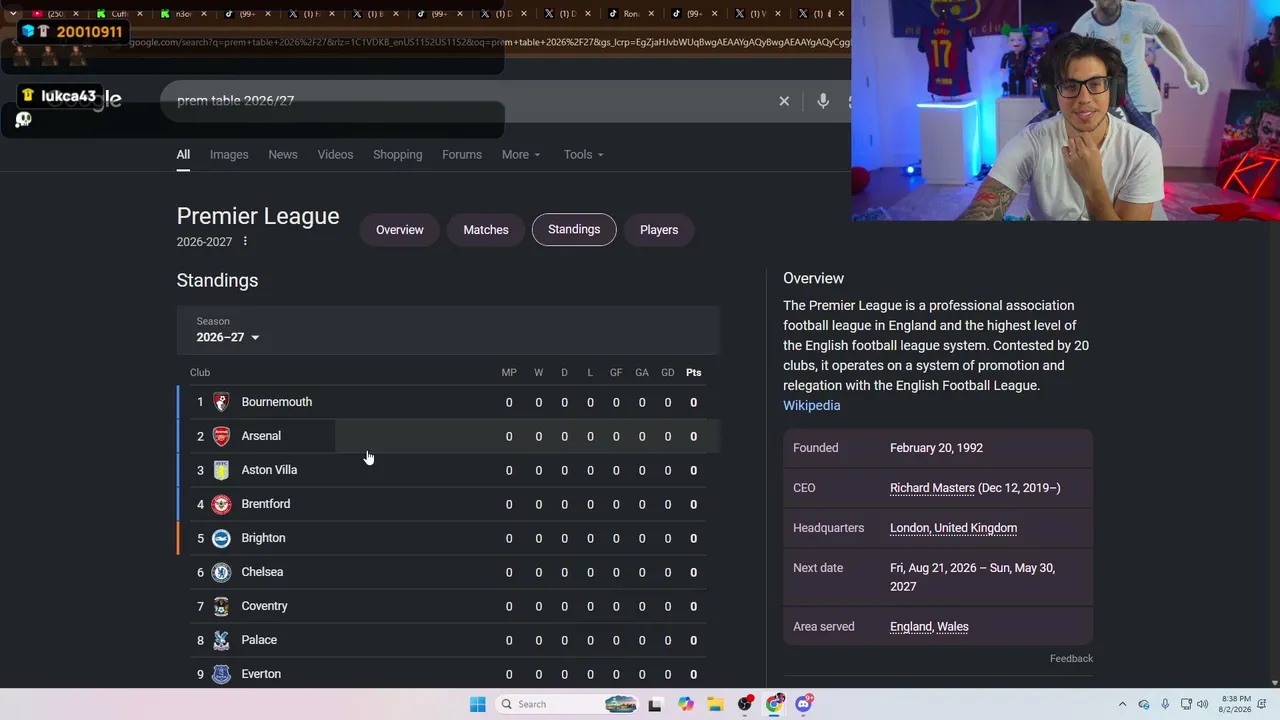
Task: Open the London, United Kingdom link
Action: (953, 528)
